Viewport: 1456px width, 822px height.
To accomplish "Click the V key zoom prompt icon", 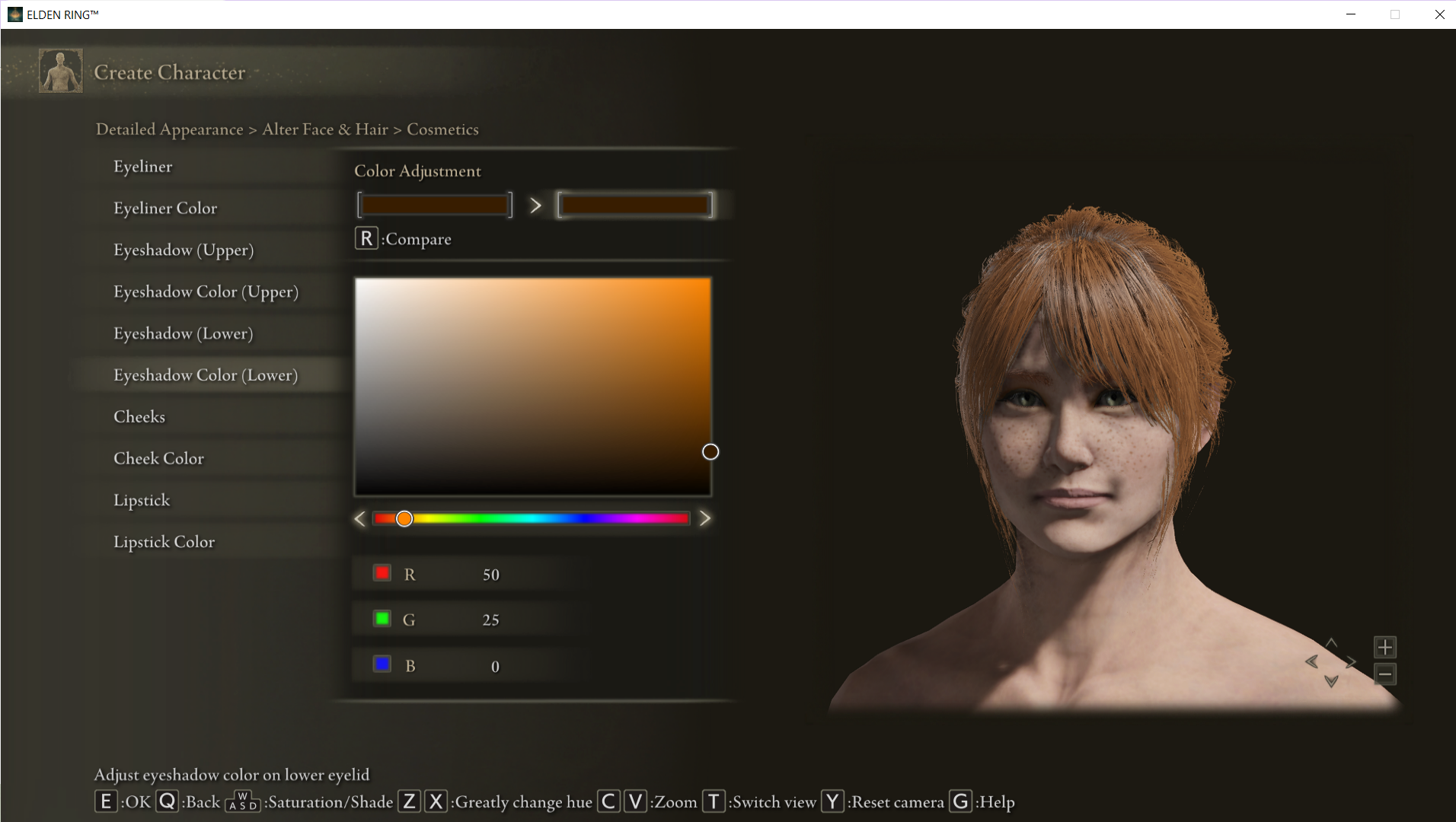I will click(x=635, y=802).
